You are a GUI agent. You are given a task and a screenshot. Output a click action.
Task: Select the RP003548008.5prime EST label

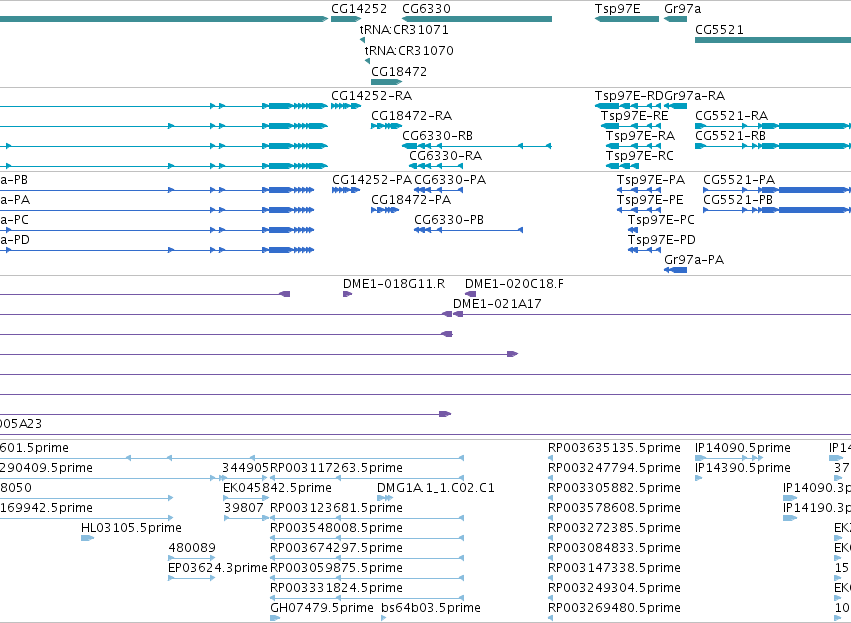click(x=336, y=529)
